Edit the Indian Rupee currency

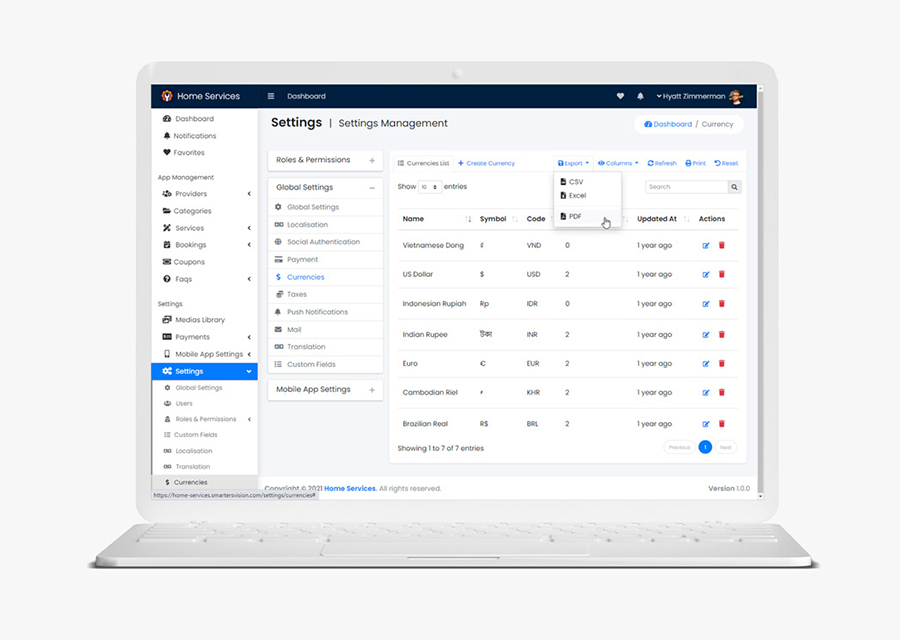(705, 335)
